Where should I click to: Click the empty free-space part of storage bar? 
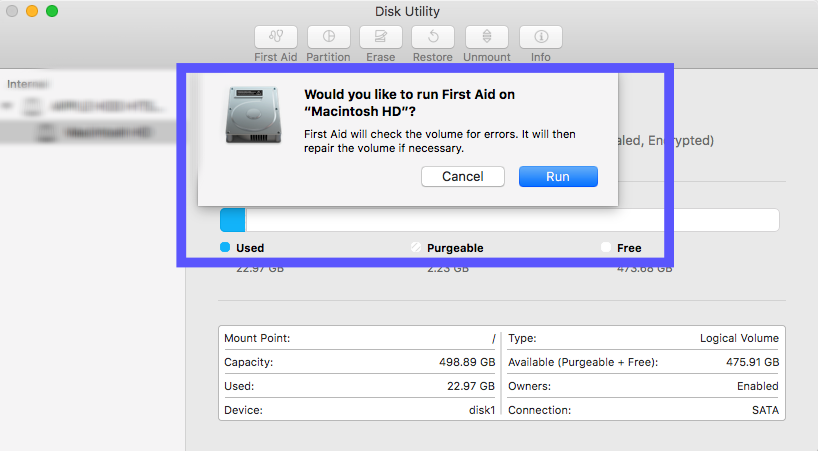click(512, 220)
